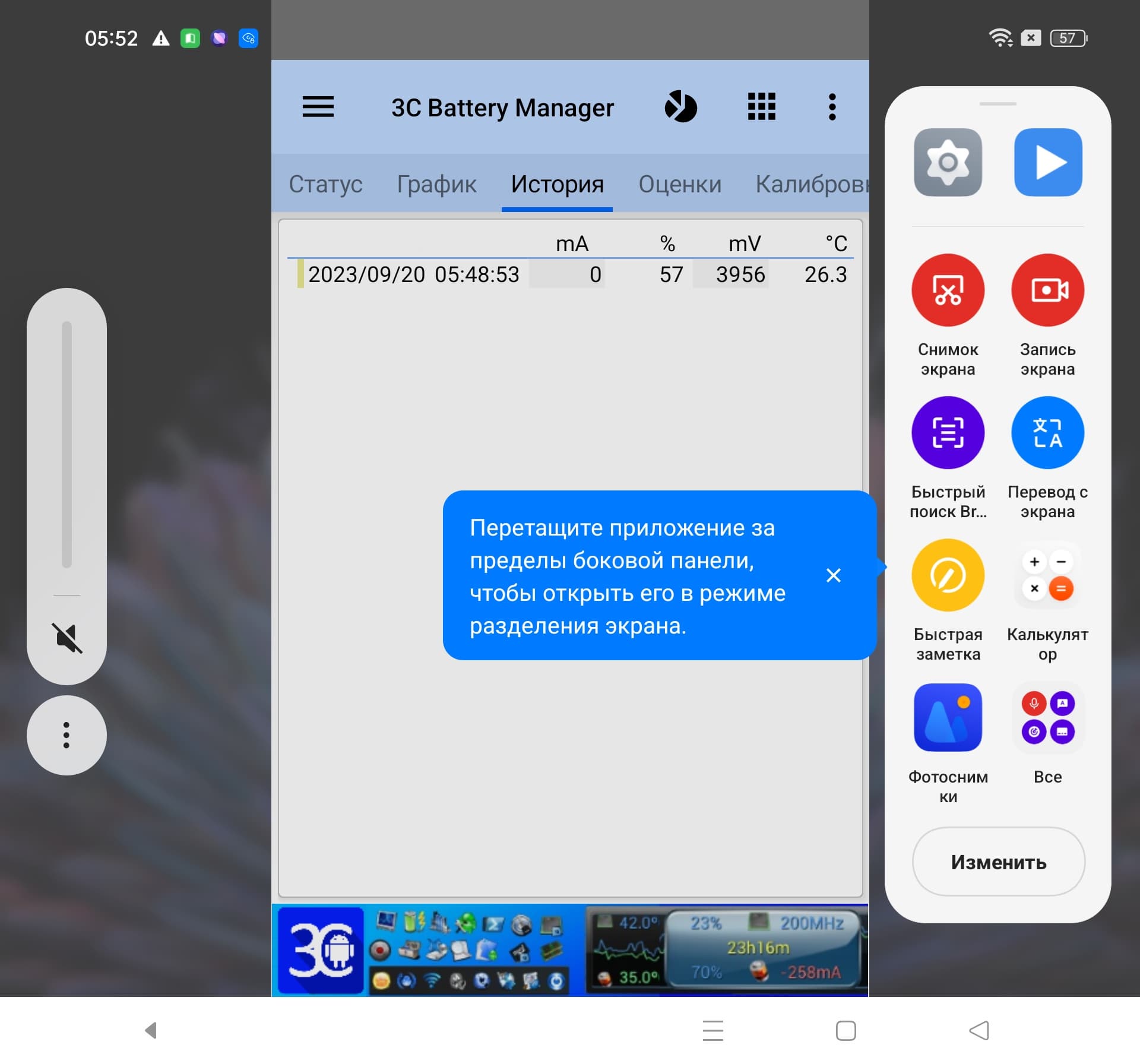Open the grid apps icon in header
Screen dimensions: 1140x1064
click(761, 107)
